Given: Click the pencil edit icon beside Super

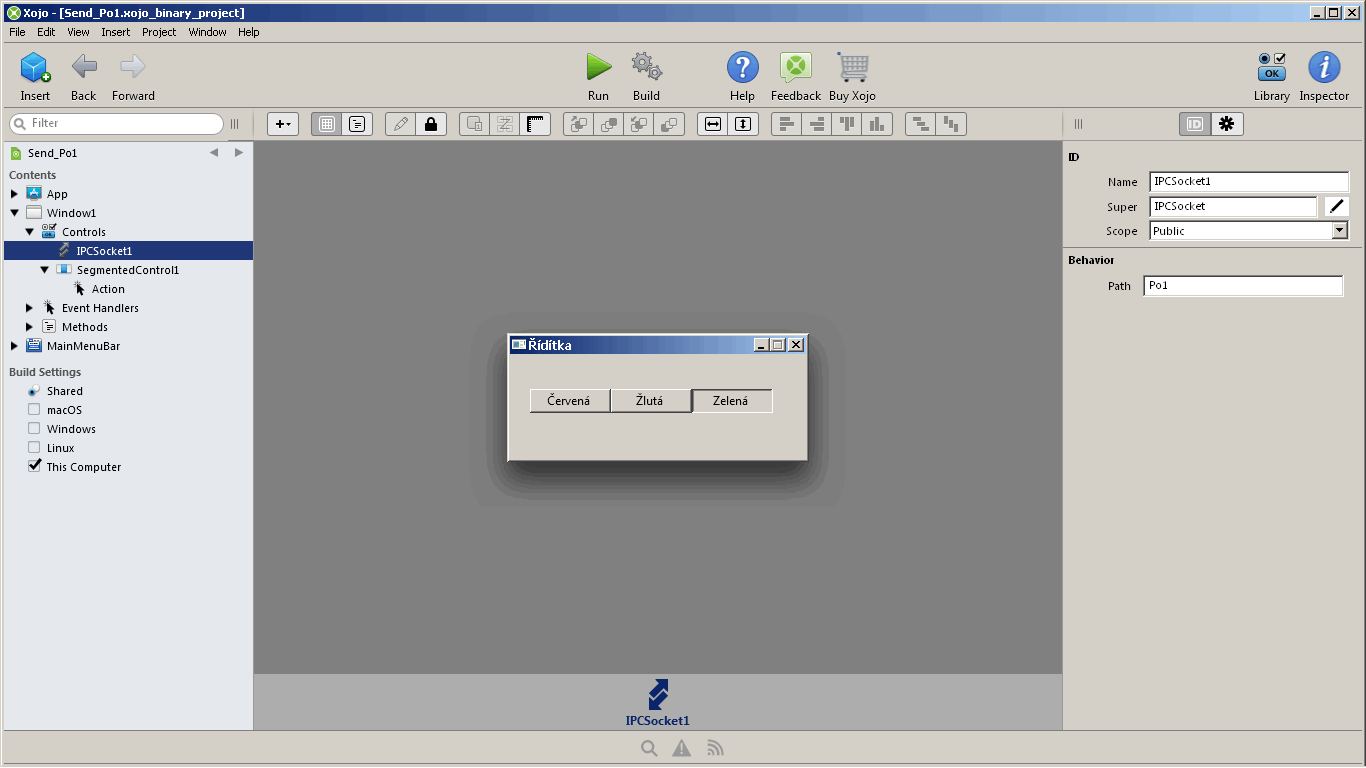Looking at the screenshot, I should point(1336,207).
